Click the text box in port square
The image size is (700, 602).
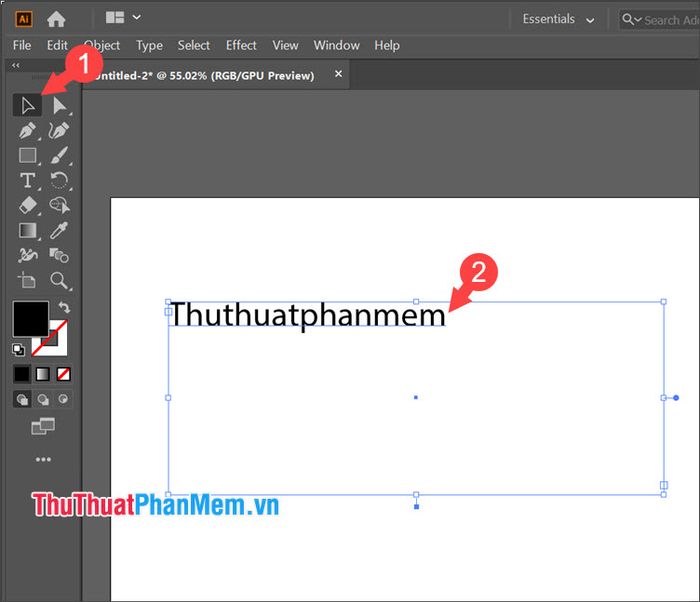pos(169,311)
